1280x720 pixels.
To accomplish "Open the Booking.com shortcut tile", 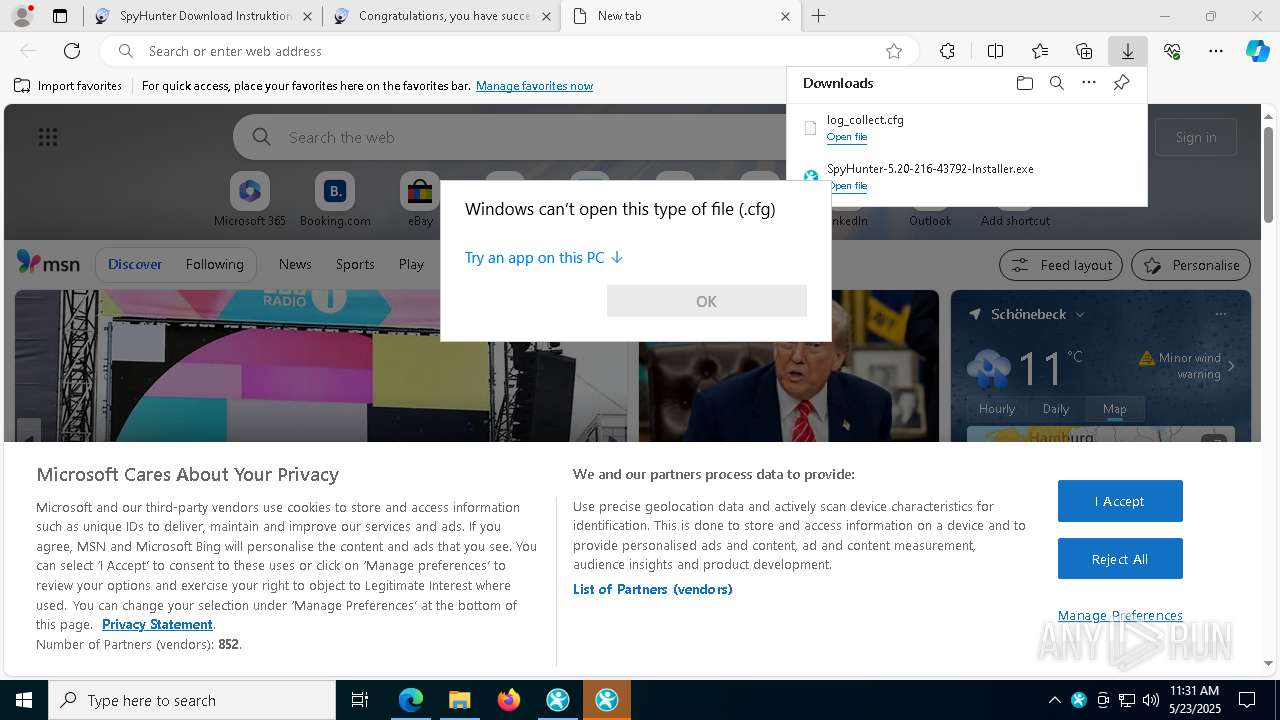I will 335,199.
